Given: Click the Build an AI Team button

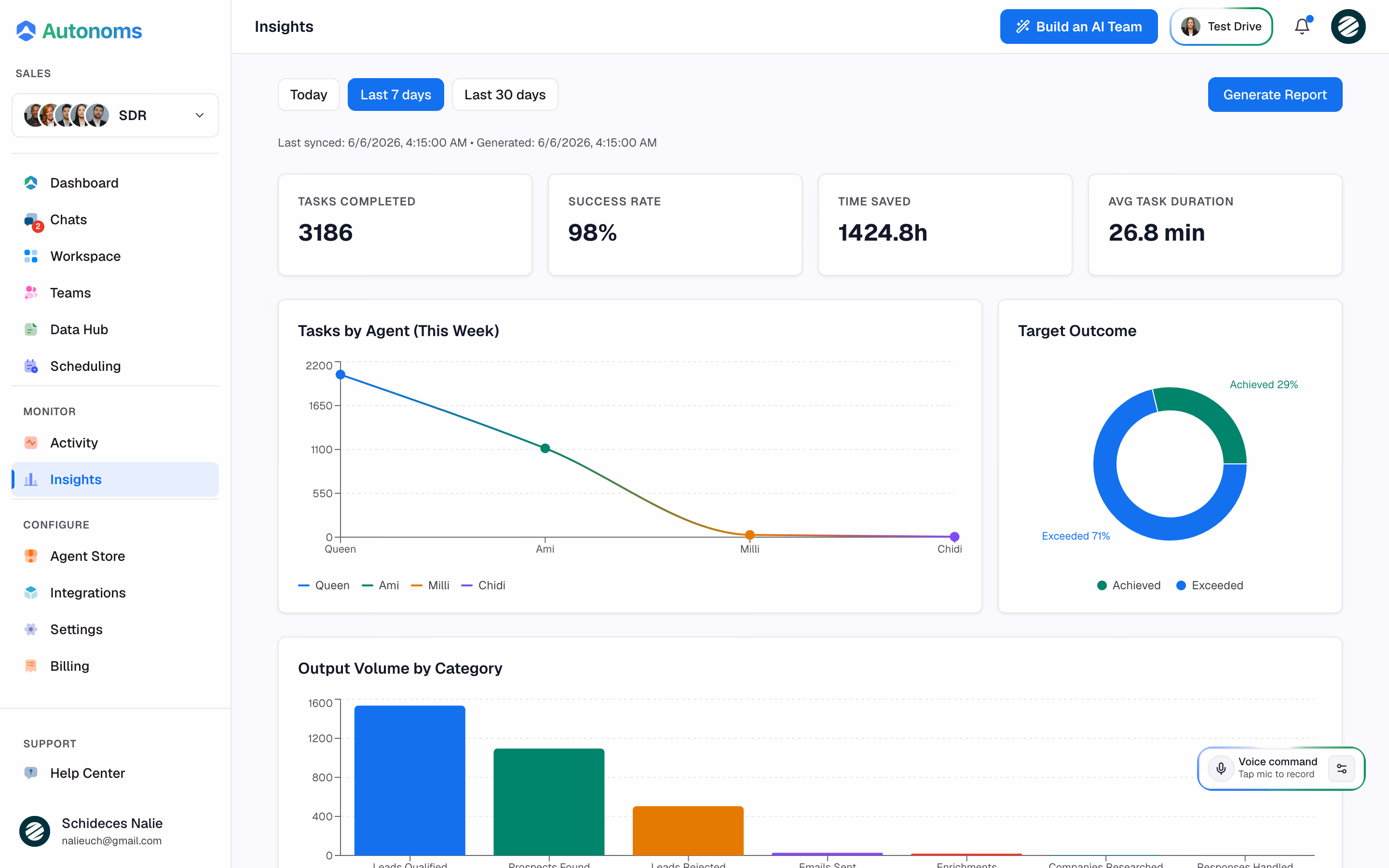Looking at the screenshot, I should tap(1078, 27).
